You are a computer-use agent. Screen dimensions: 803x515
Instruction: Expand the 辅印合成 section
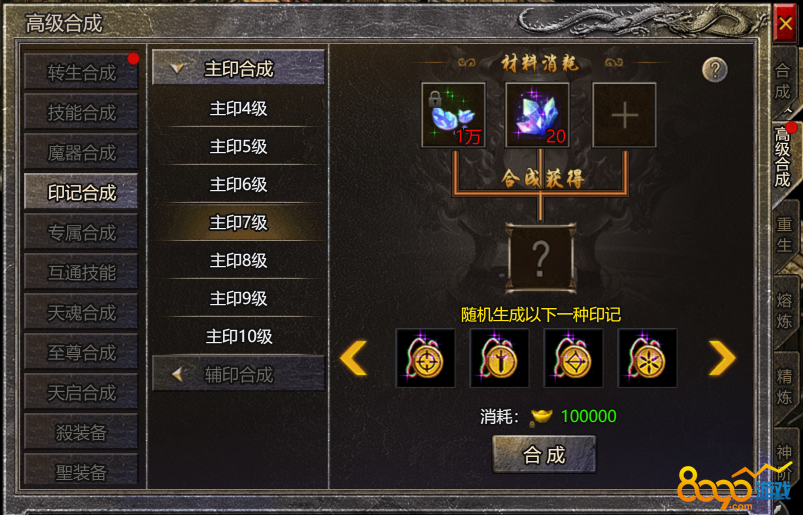pyautogui.click(x=239, y=374)
